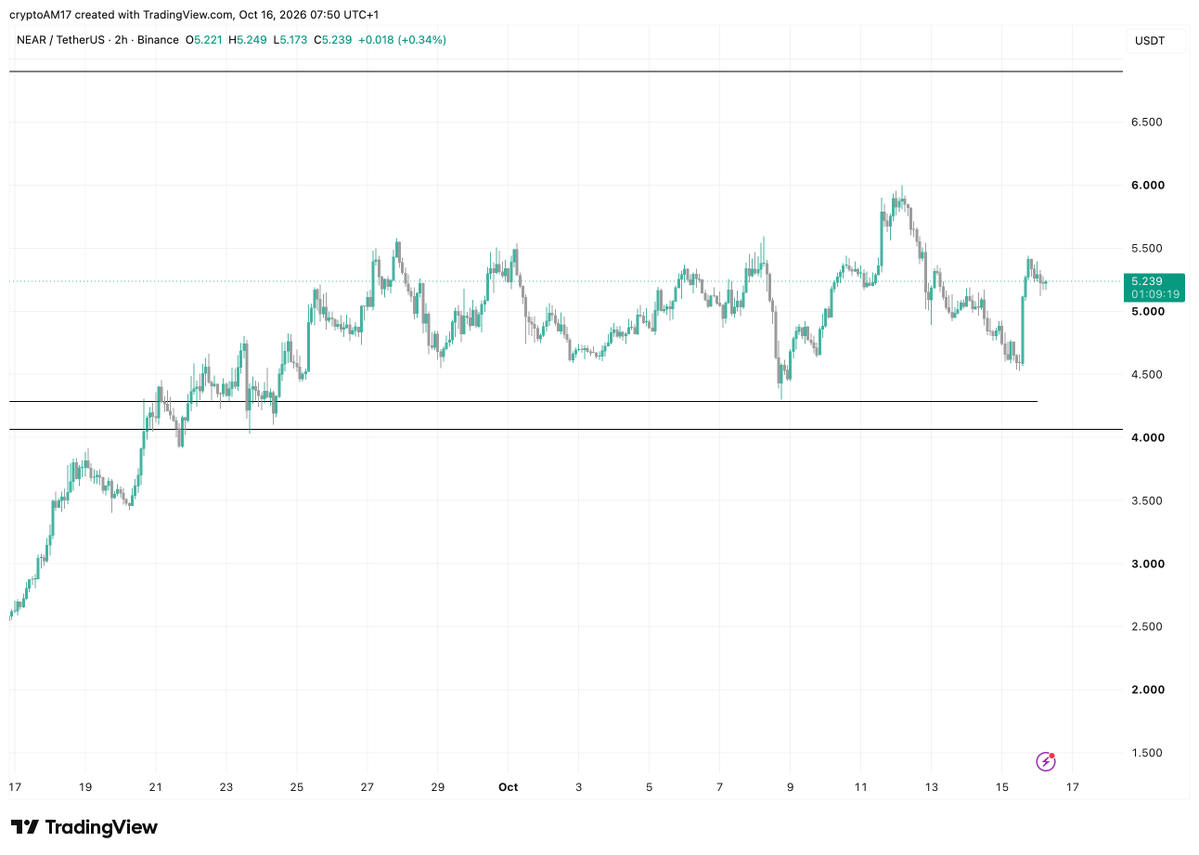Image resolution: width=1199 pixels, height=855 pixels.
Task: Click the Binance exchange label
Action: tap(158, 40)
